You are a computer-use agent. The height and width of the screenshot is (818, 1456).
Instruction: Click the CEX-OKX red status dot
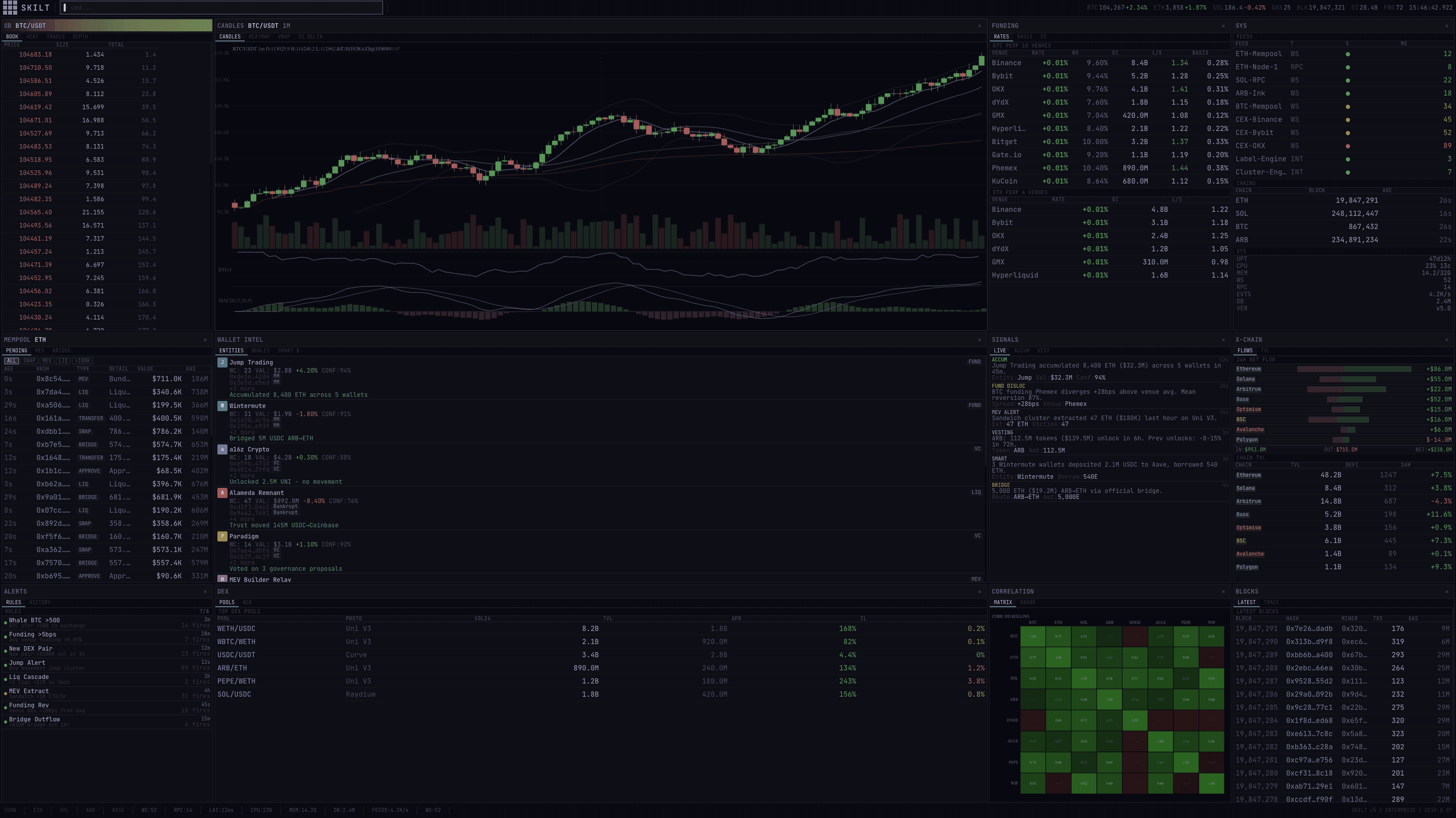1347,146
